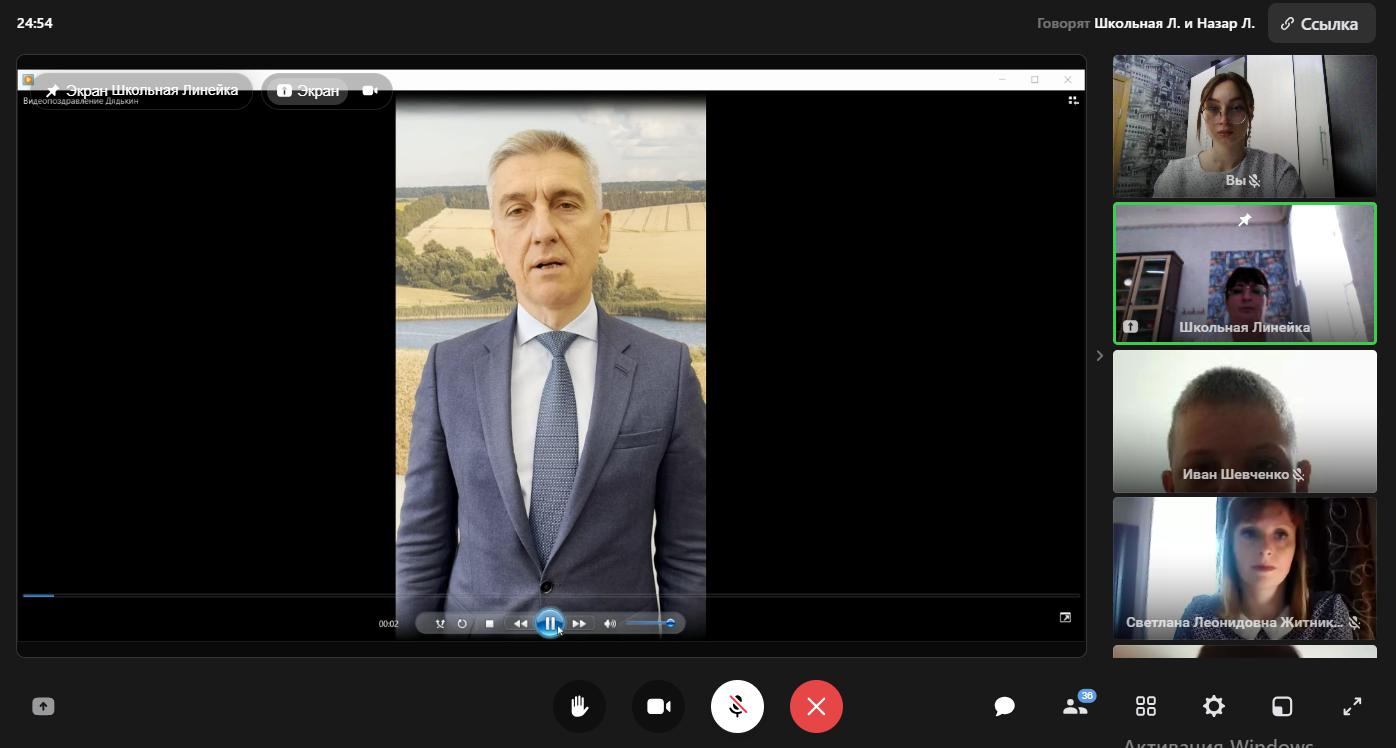The height and width of the screenshot is (748, 1396).
Task: Click the player full-screen view icon
Action: coord(1066,618)
